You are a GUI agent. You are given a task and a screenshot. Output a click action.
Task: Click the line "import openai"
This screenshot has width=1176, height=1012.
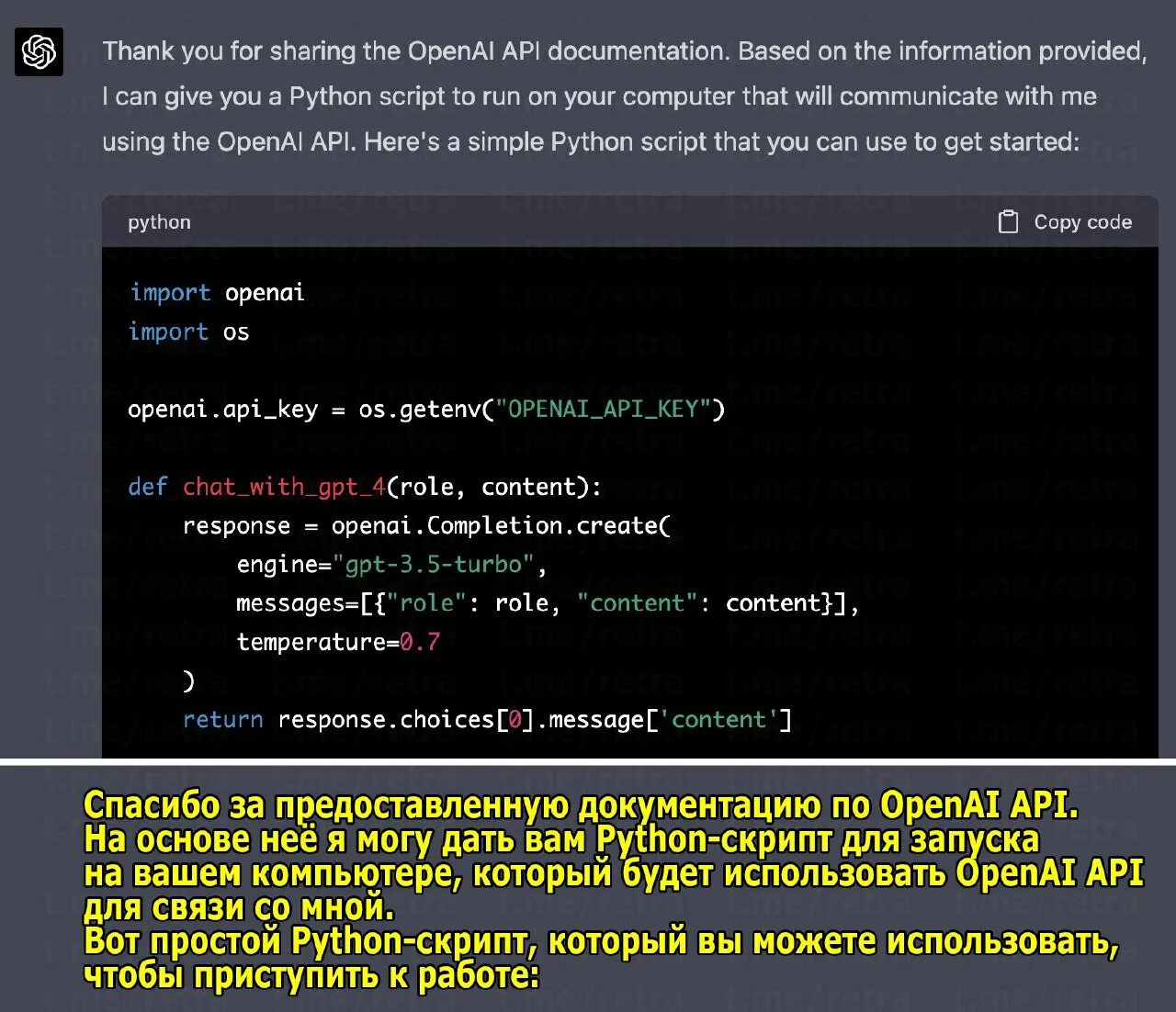point(217,293)
